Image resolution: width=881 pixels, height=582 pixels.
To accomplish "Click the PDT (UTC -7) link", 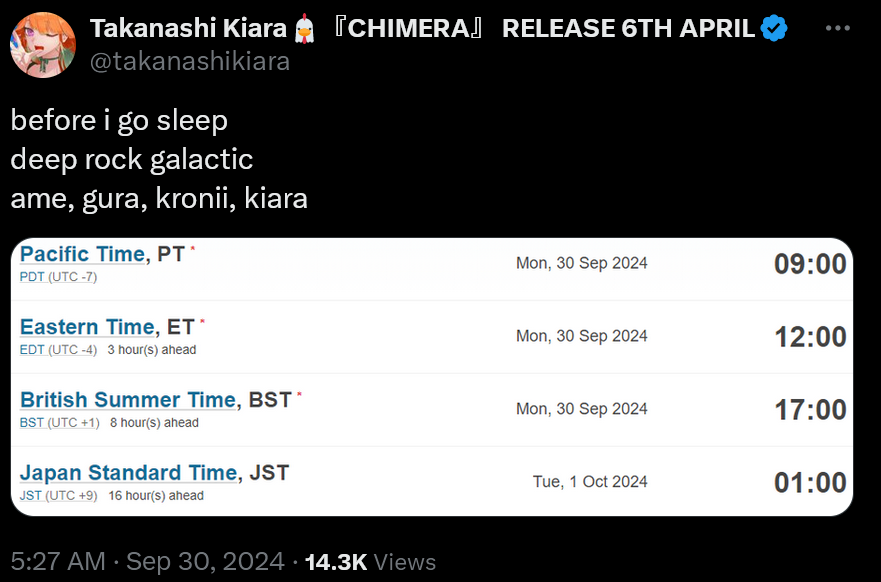I will coord(58,277).
